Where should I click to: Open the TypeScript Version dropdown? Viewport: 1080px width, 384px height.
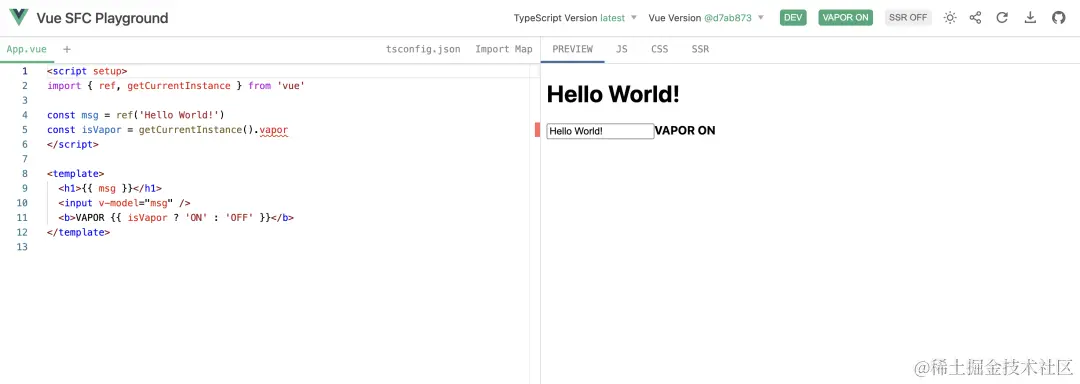575,18
